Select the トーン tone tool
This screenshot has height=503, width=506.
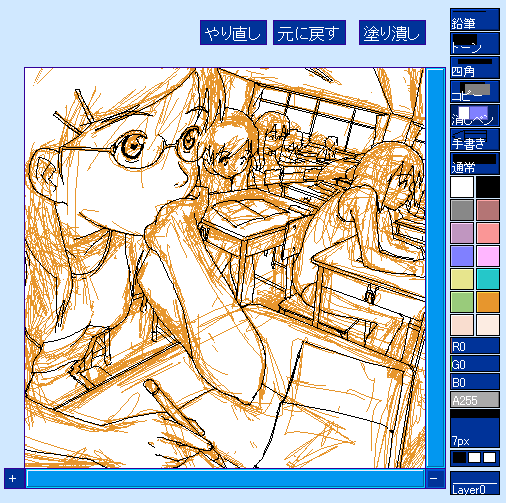[475, 44]
